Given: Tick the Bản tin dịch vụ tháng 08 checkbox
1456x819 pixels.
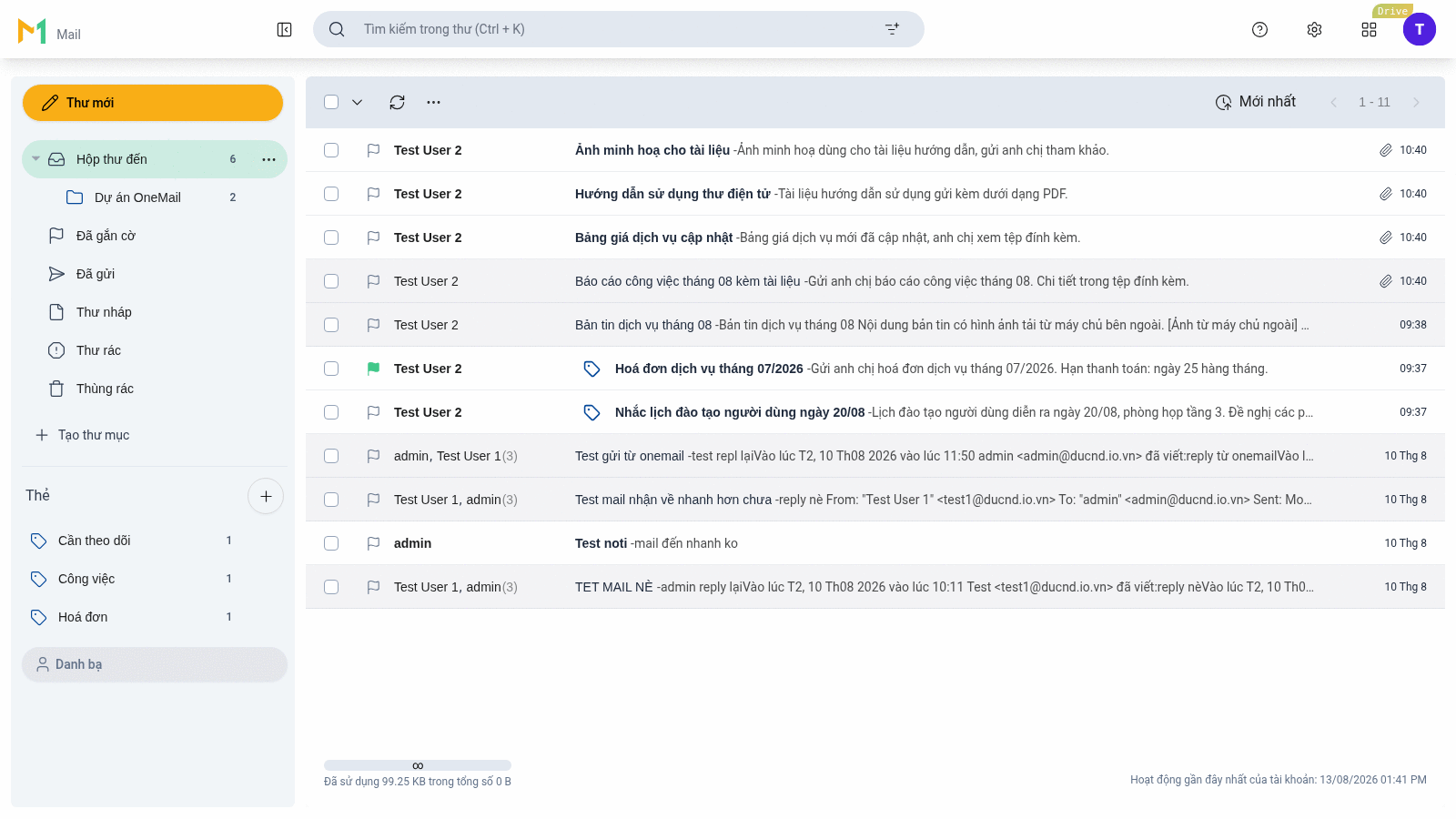Looking at the screenshot, I should (331, 325).
